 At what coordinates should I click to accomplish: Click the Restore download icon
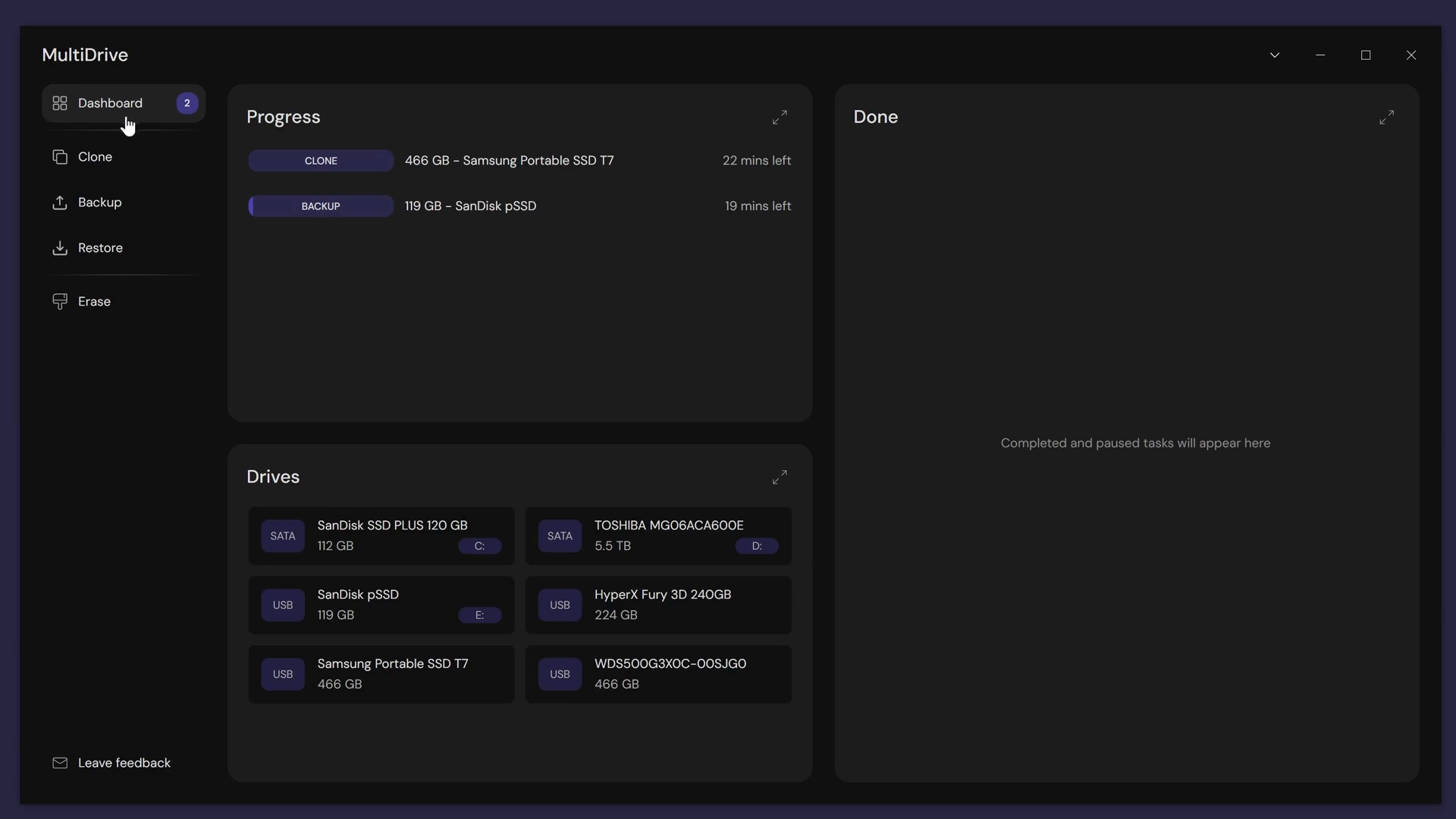tap(60, 248)
